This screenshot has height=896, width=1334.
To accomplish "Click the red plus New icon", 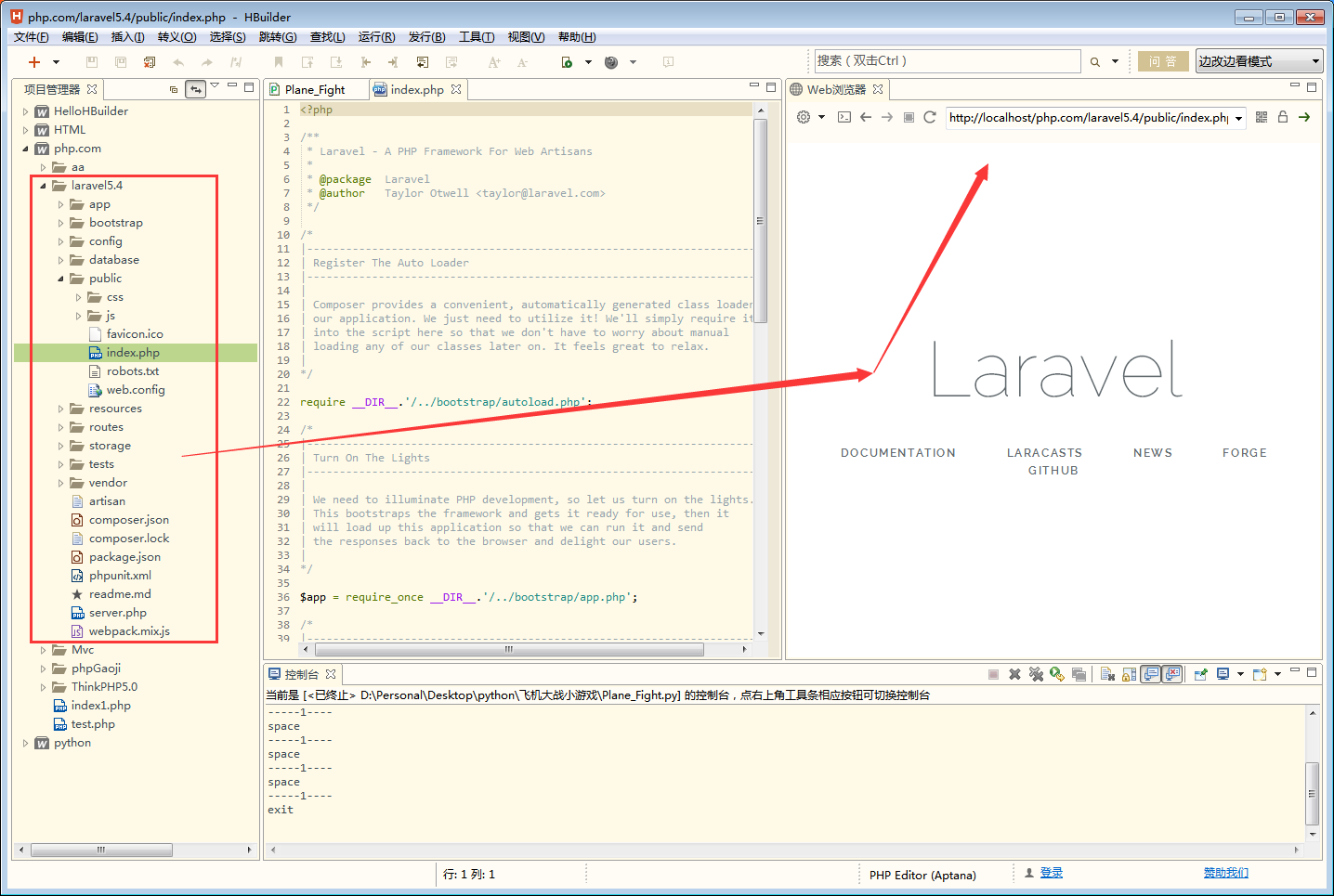I will (34, 62).
